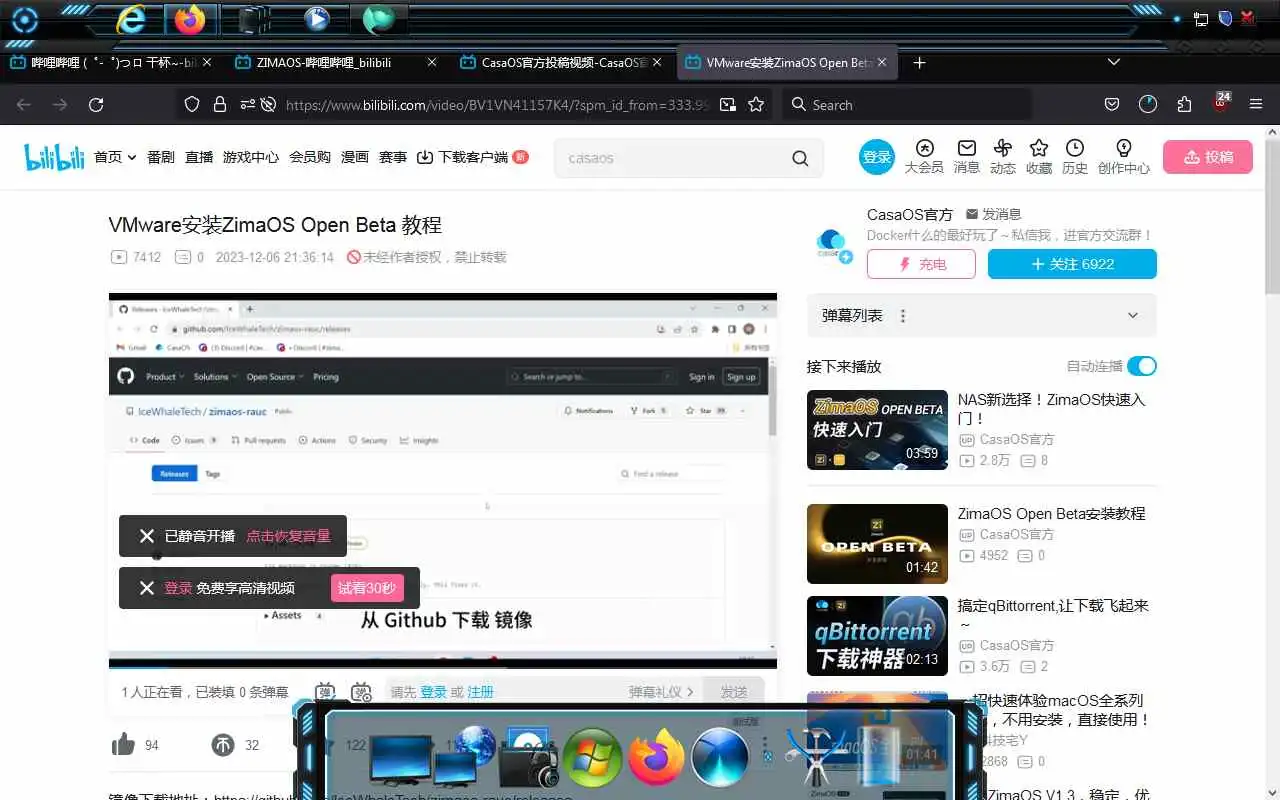
Task: Toggle the 自动连播 autoplay switch
Action: (x=1141, y=366)
